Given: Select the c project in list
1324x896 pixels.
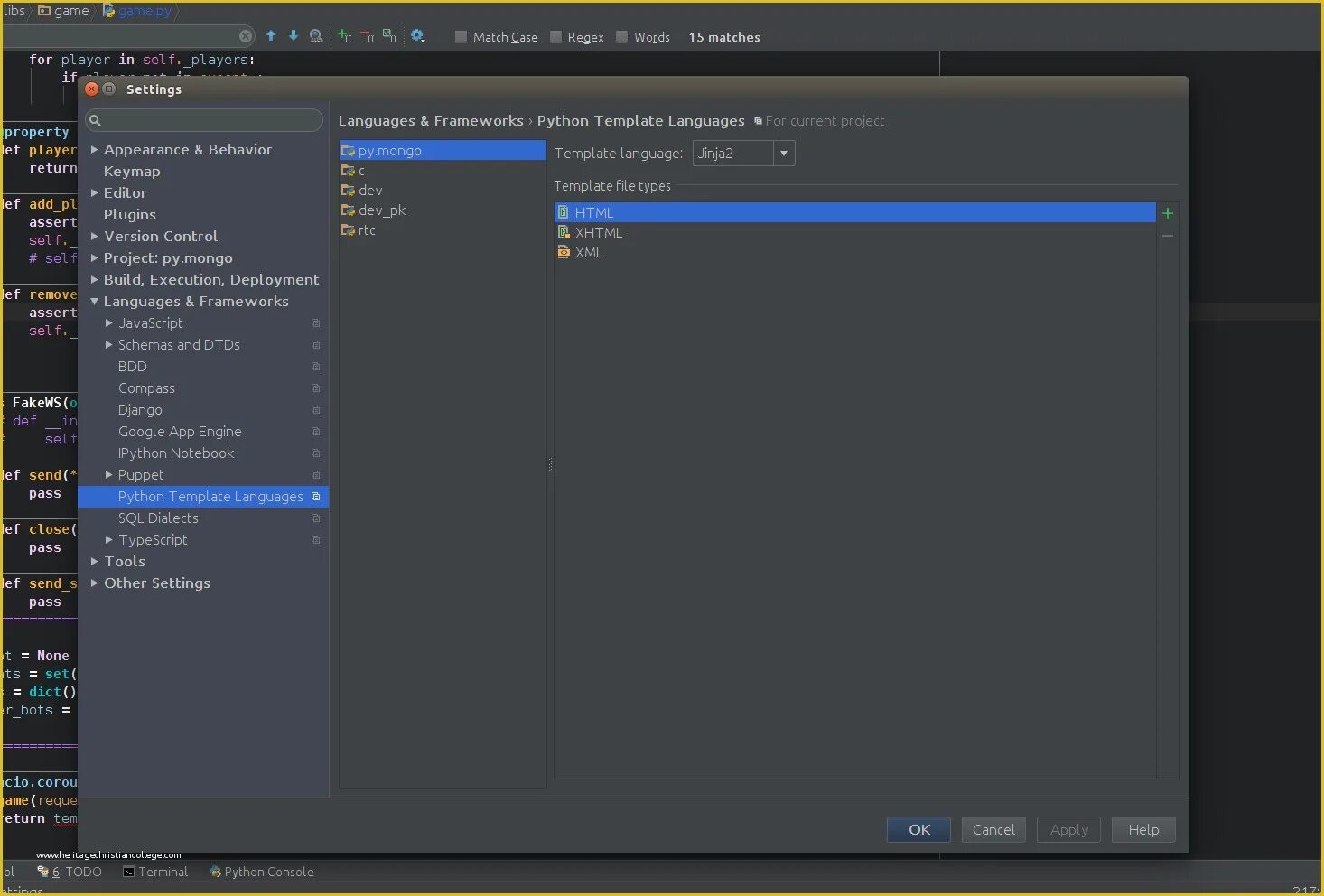Looking at the screenshot, I should coord(443,171).
